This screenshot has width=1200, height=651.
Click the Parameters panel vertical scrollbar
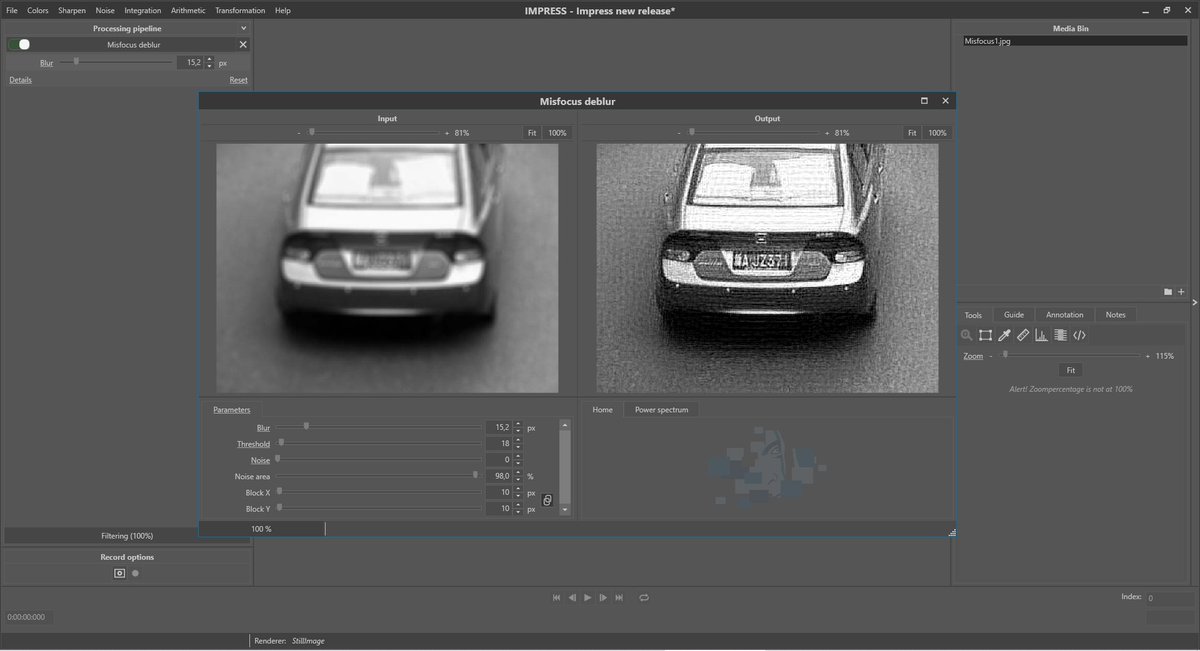click(565, 468)
